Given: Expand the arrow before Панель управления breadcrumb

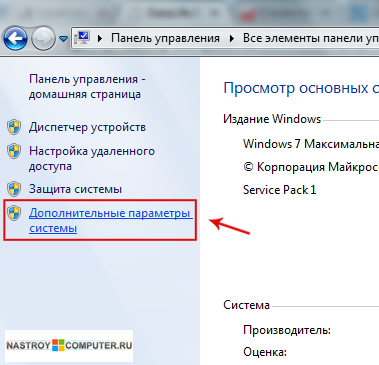Looking at the screenshot, I should pyautogui.click(x=100, y=38).
